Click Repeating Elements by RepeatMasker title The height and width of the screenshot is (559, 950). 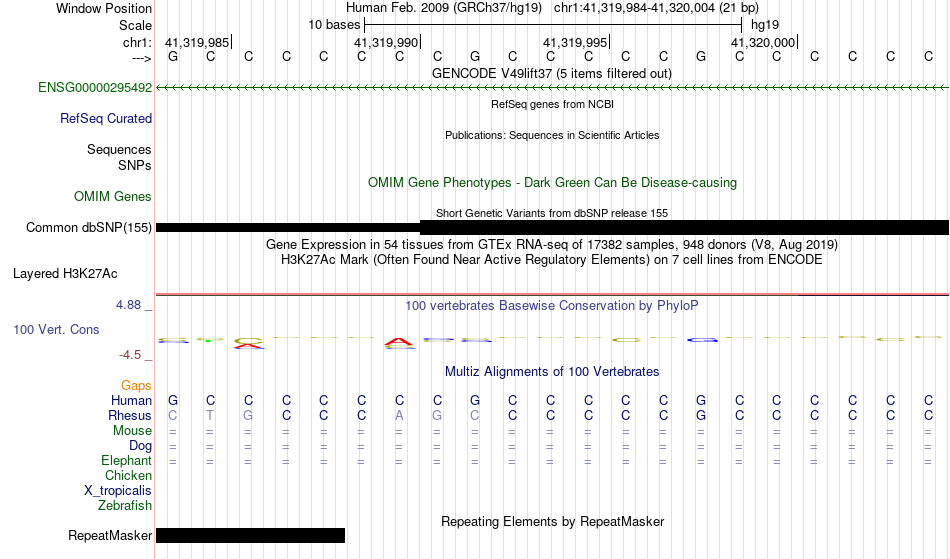[x=553, y=522]
